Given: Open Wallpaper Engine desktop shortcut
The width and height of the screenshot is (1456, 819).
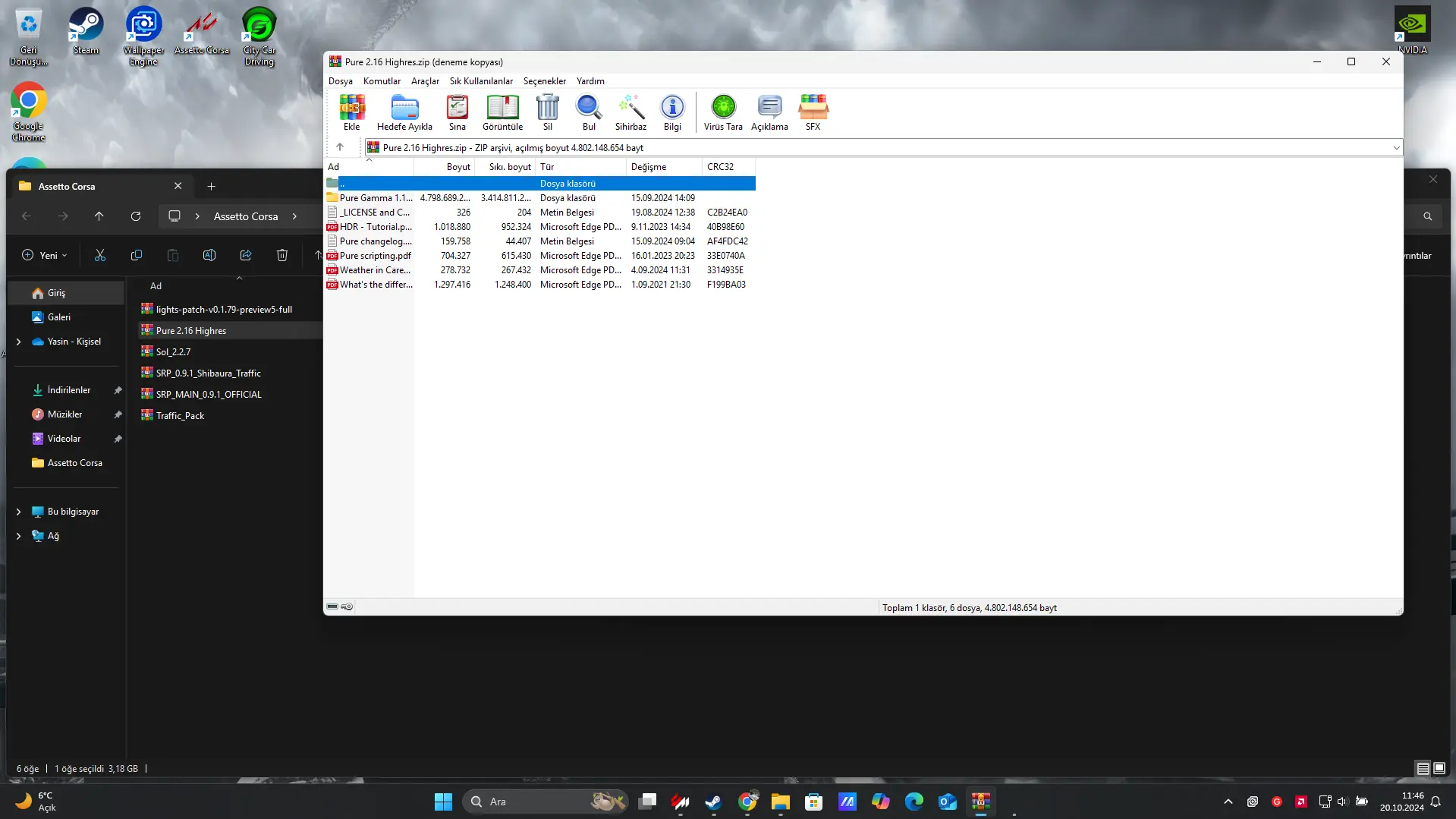Looking at the screenshot, I should [143, 36].
